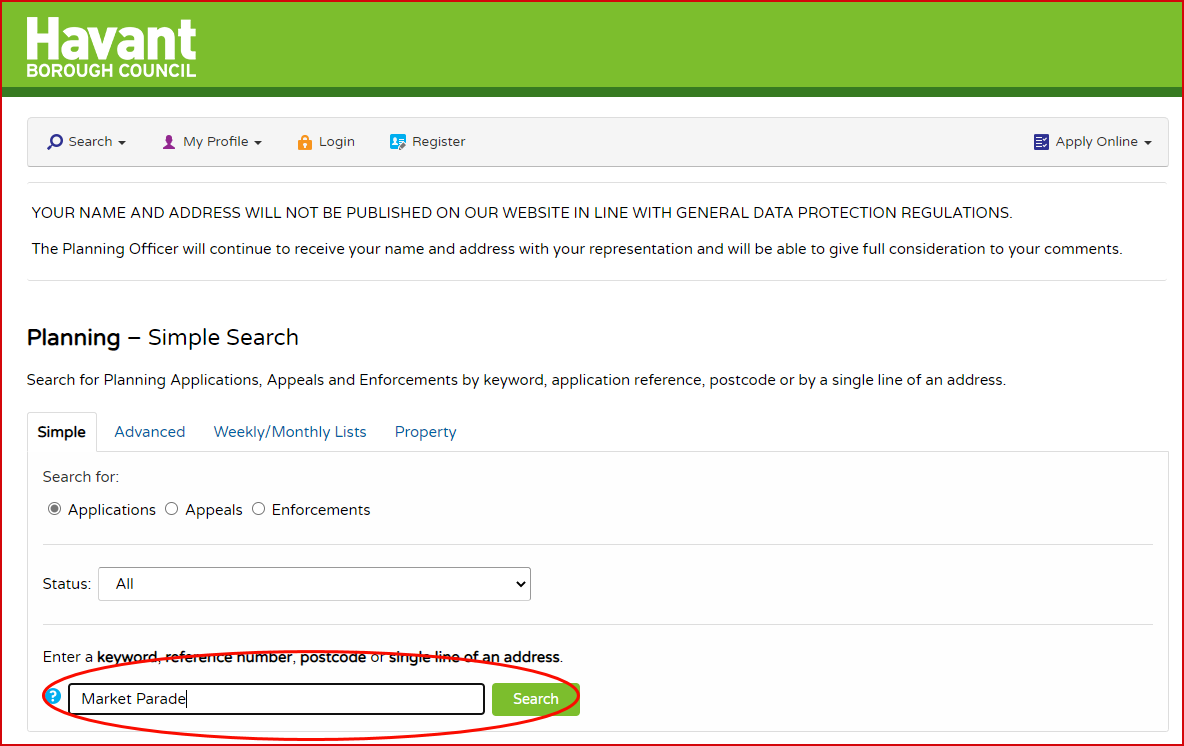The height and width of the screenshot is (746, 1184).
Task: Click the magnifying glass Search icon
Action: tap(55, 142)
